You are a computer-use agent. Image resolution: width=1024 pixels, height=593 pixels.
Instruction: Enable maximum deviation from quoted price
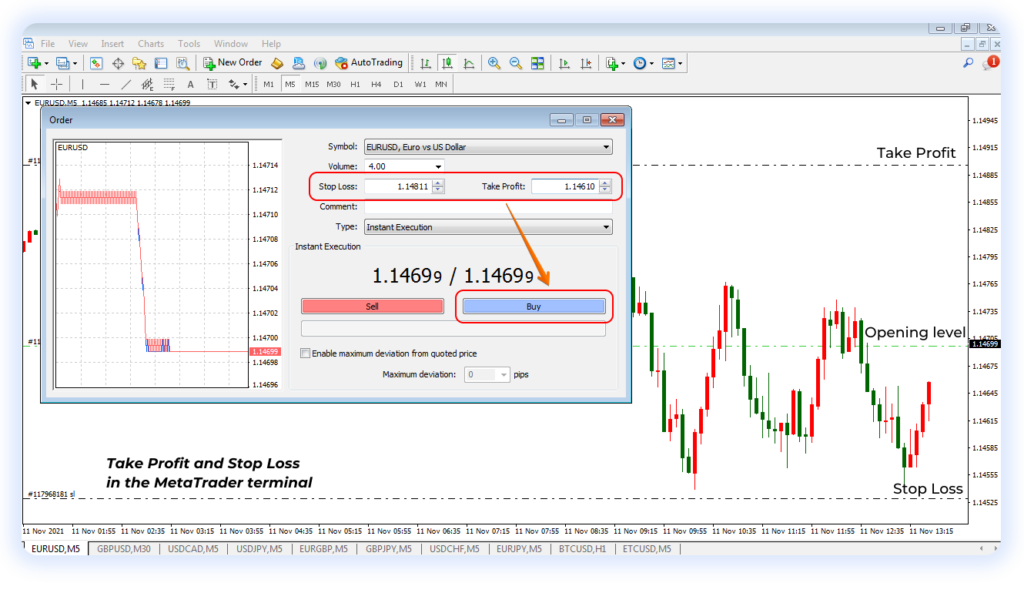[306, 353]
